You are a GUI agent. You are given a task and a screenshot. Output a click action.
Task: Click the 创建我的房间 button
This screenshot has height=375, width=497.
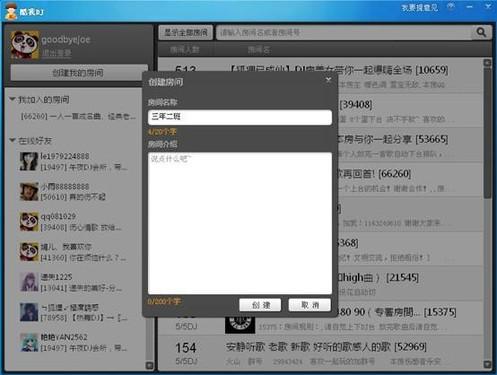pyautogui.click(x=79, y=72)
